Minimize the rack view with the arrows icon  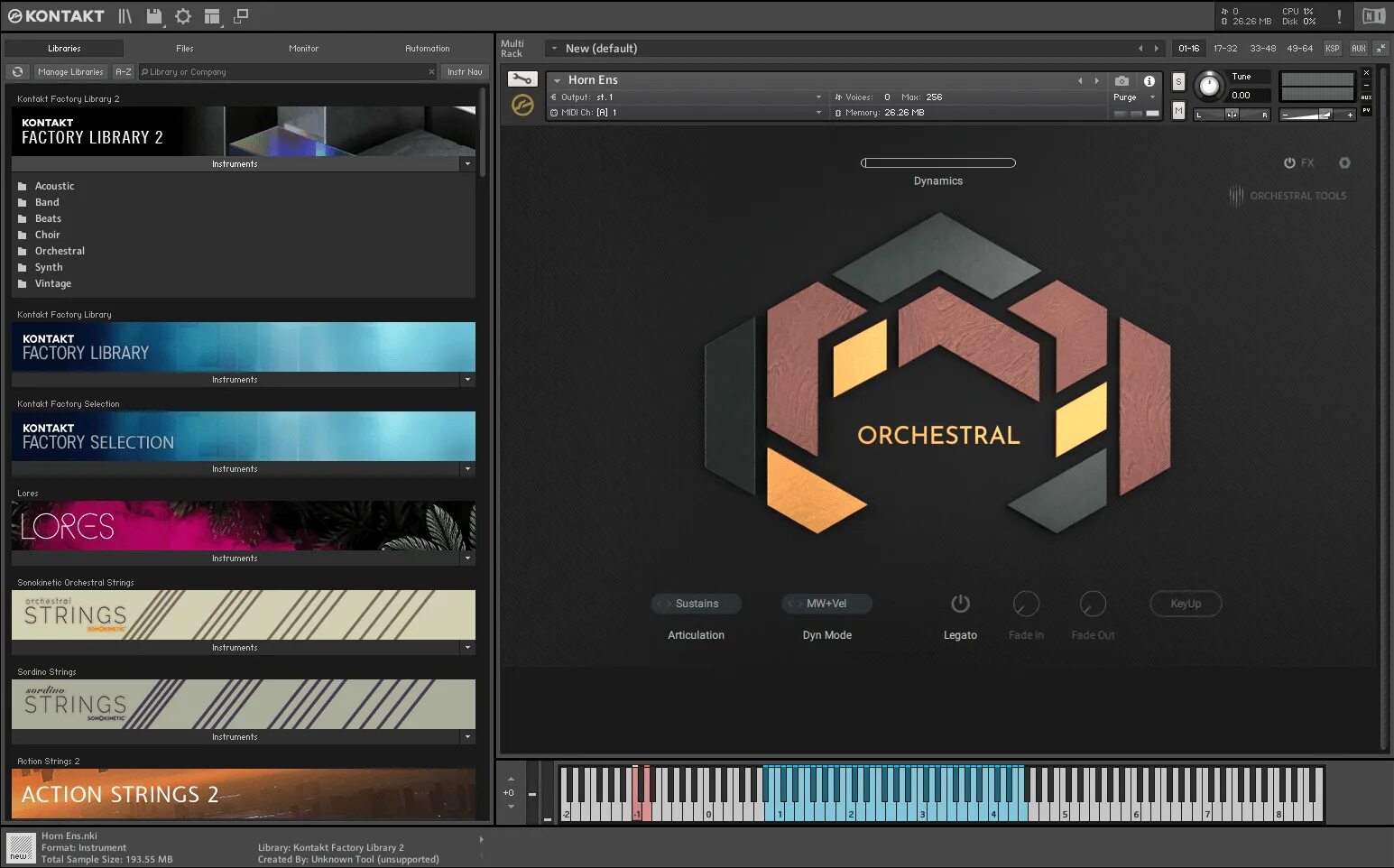click(x=1380, y=48)
